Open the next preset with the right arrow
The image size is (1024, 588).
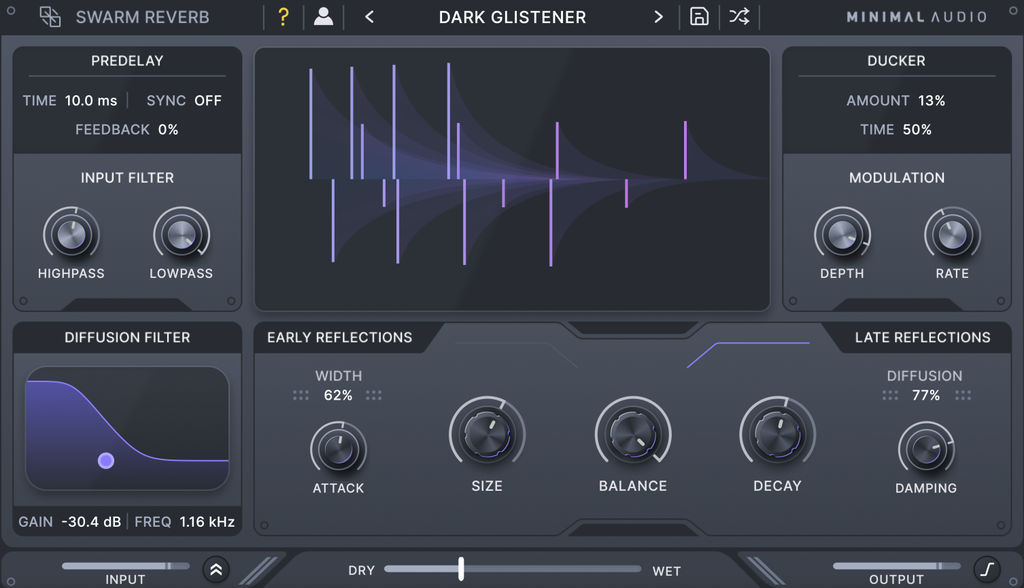pyautogui.click(x=658, y=17)
